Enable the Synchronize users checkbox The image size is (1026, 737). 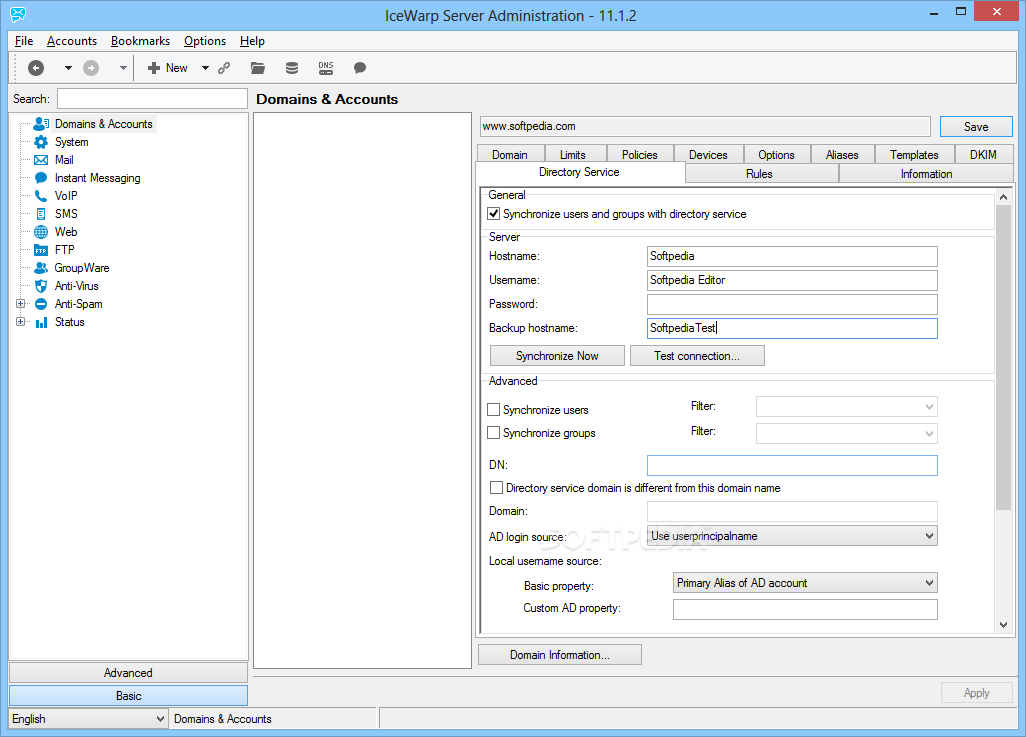[x=494, y=410]
